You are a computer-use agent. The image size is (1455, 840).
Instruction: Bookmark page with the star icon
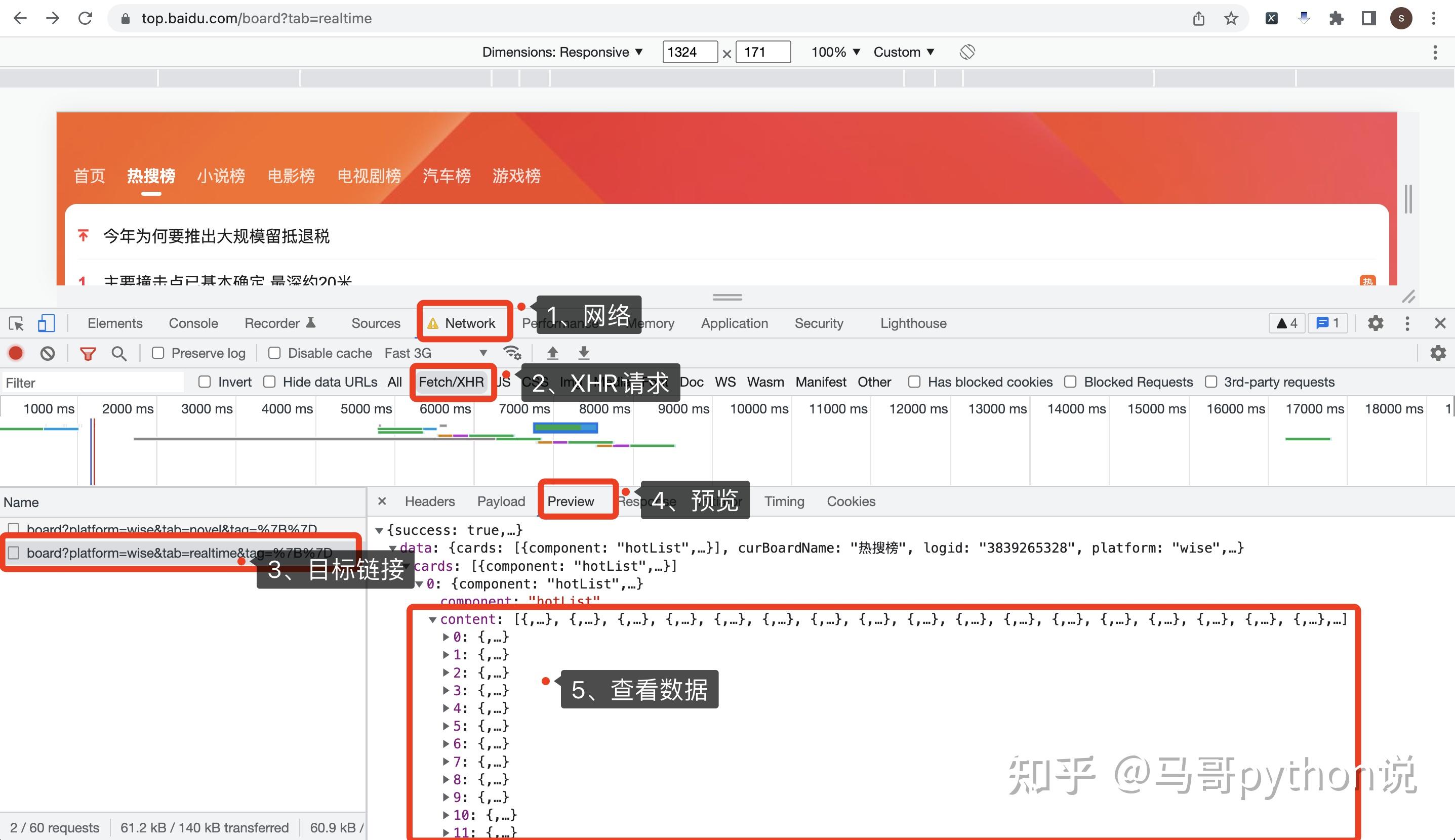click(1231, 18)
